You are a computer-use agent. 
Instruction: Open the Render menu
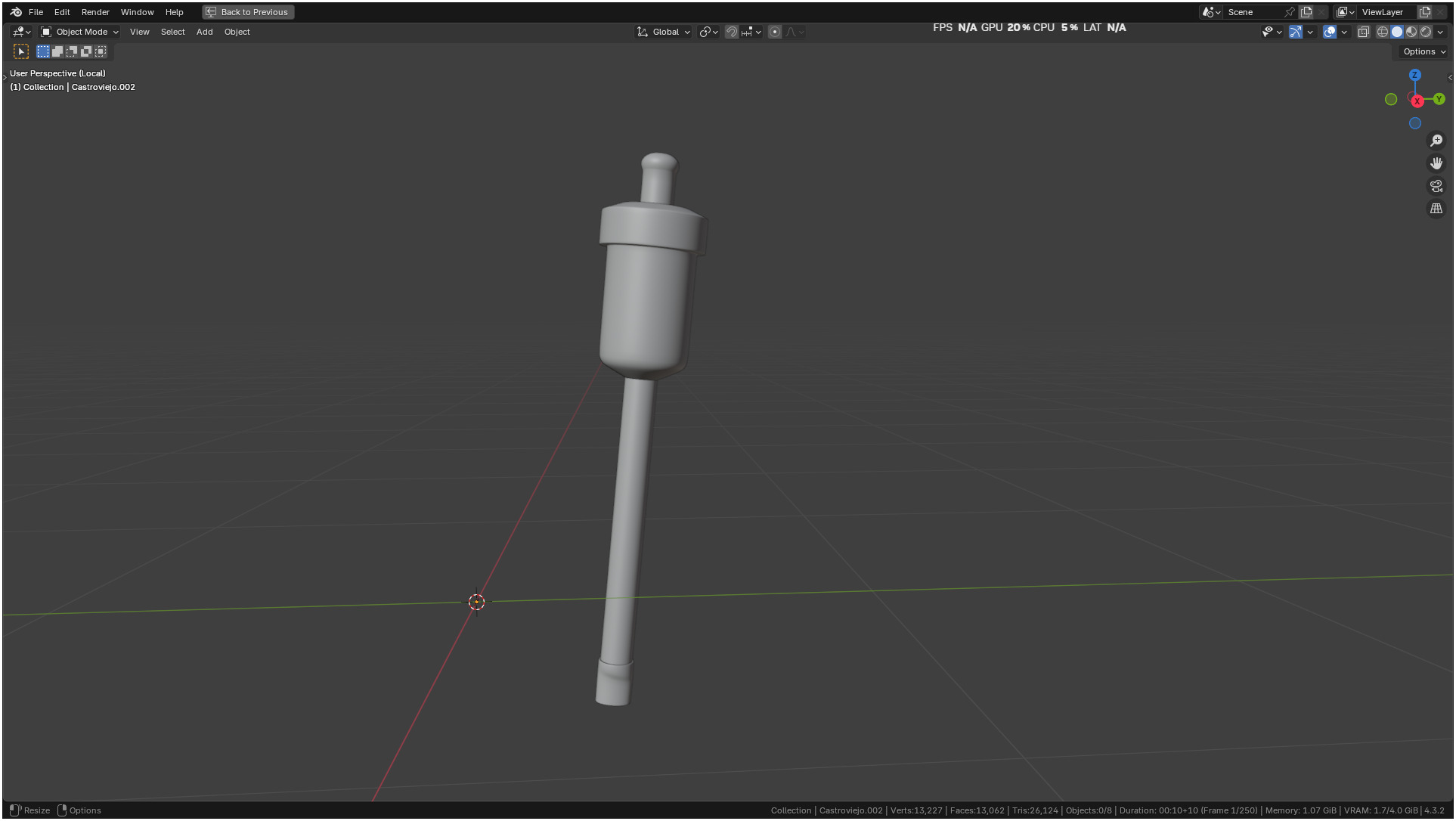(x=95, y=12)
